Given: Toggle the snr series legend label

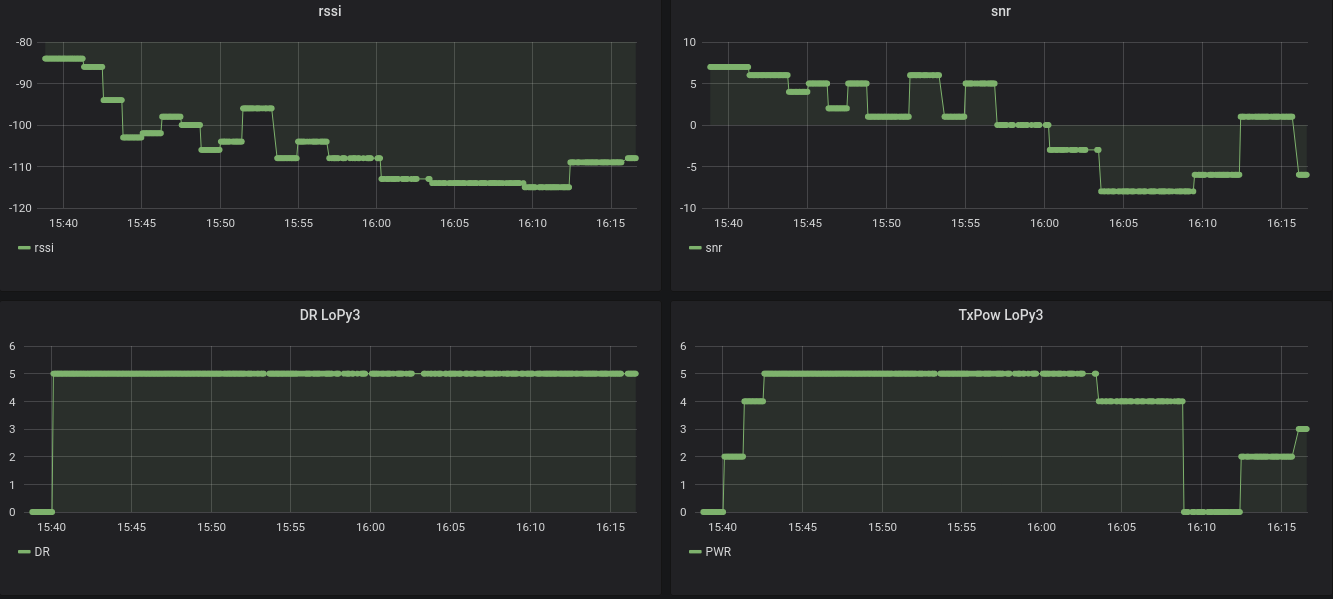Looking at the screenshot, I should tap(714, 248).
